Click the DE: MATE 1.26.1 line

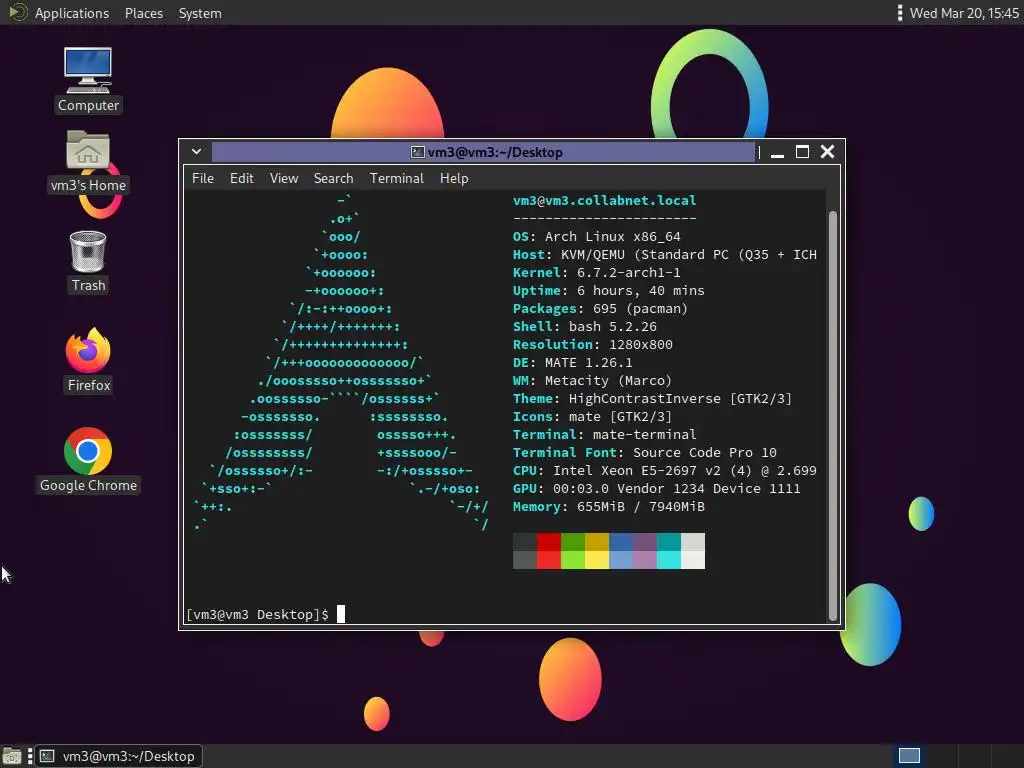[572, 362]
